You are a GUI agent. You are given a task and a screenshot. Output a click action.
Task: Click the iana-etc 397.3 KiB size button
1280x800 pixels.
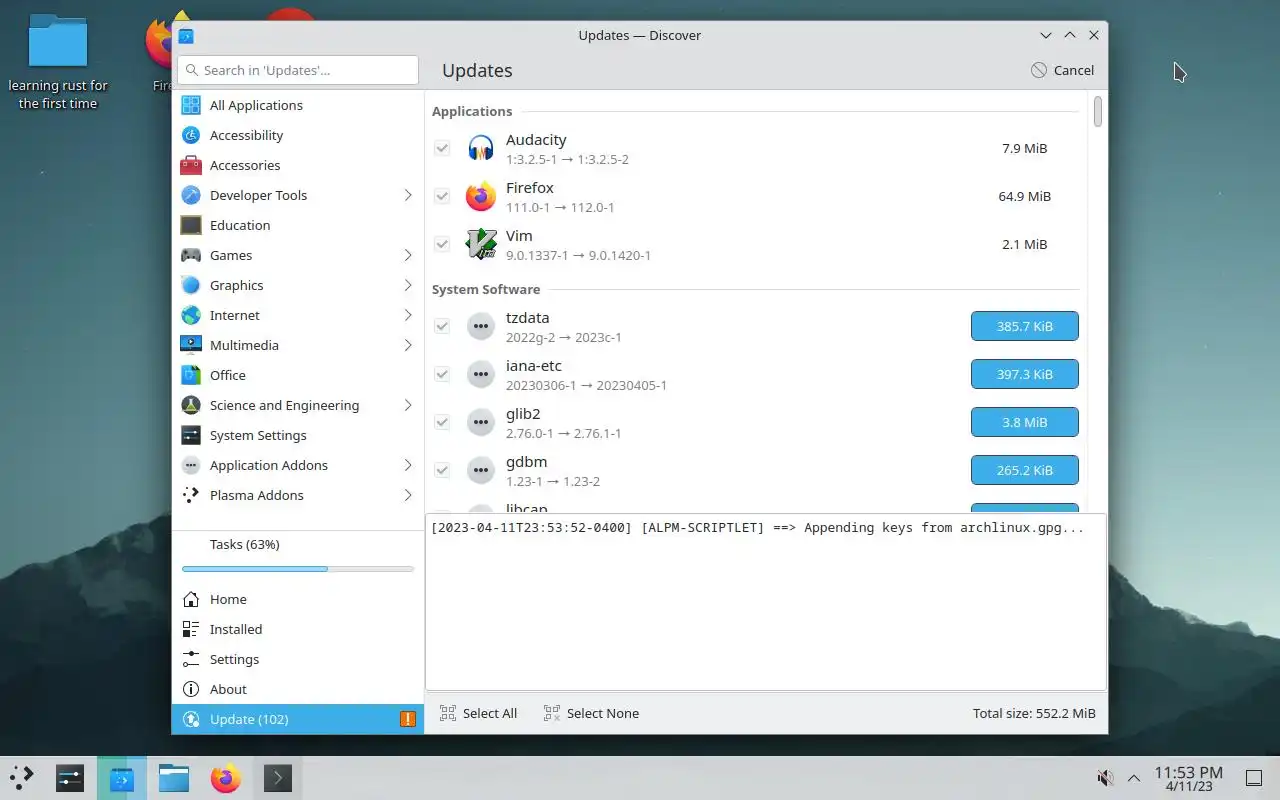(x=1025, y=374)
